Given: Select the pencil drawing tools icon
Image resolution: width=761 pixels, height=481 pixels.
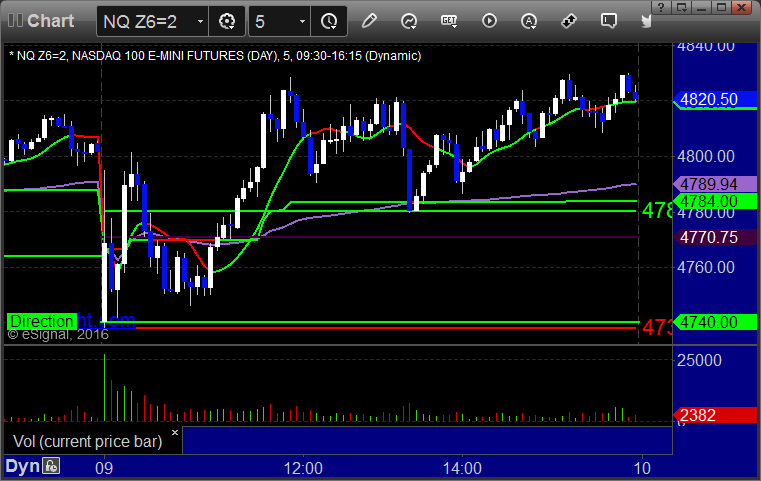Looking at the screenshot, I should click(x=369, y=21).
